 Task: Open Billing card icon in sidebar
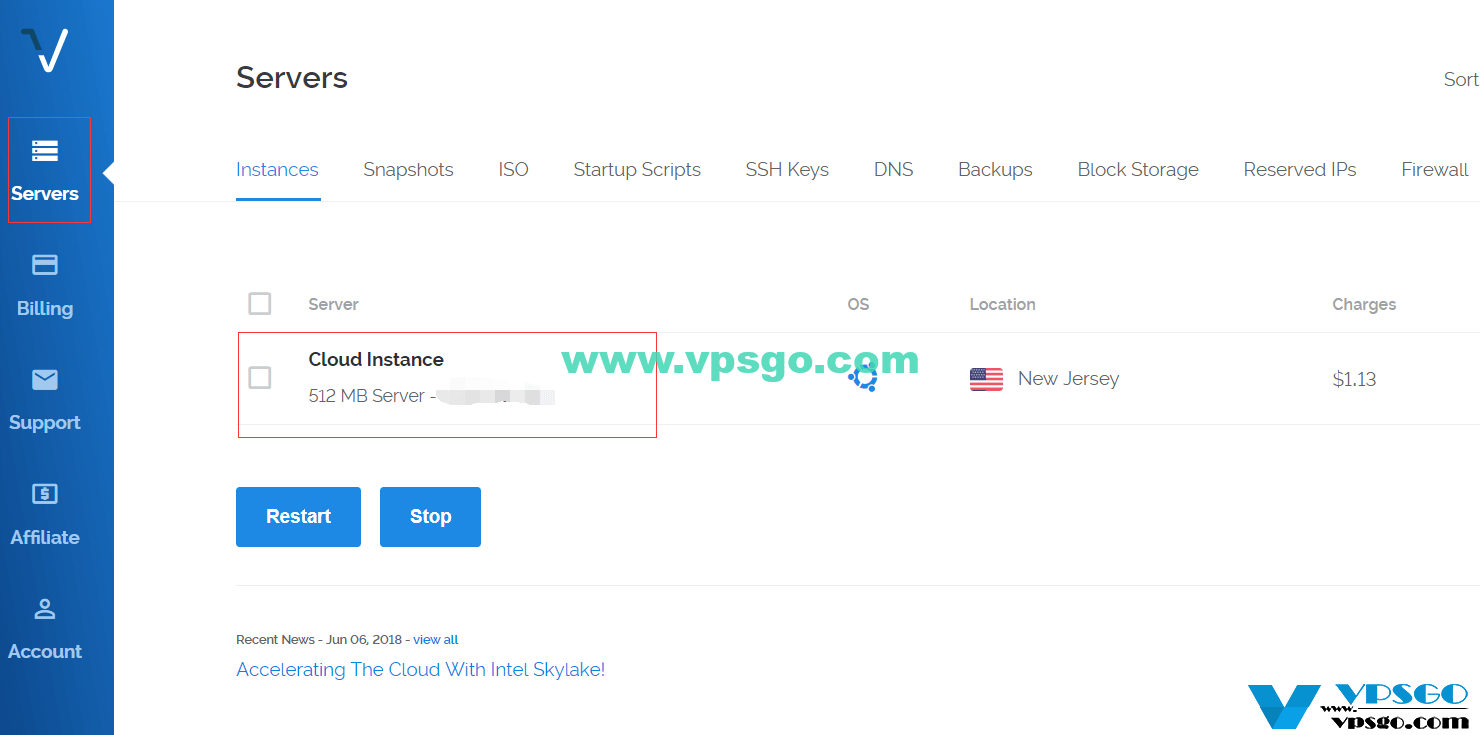point(45,265)
